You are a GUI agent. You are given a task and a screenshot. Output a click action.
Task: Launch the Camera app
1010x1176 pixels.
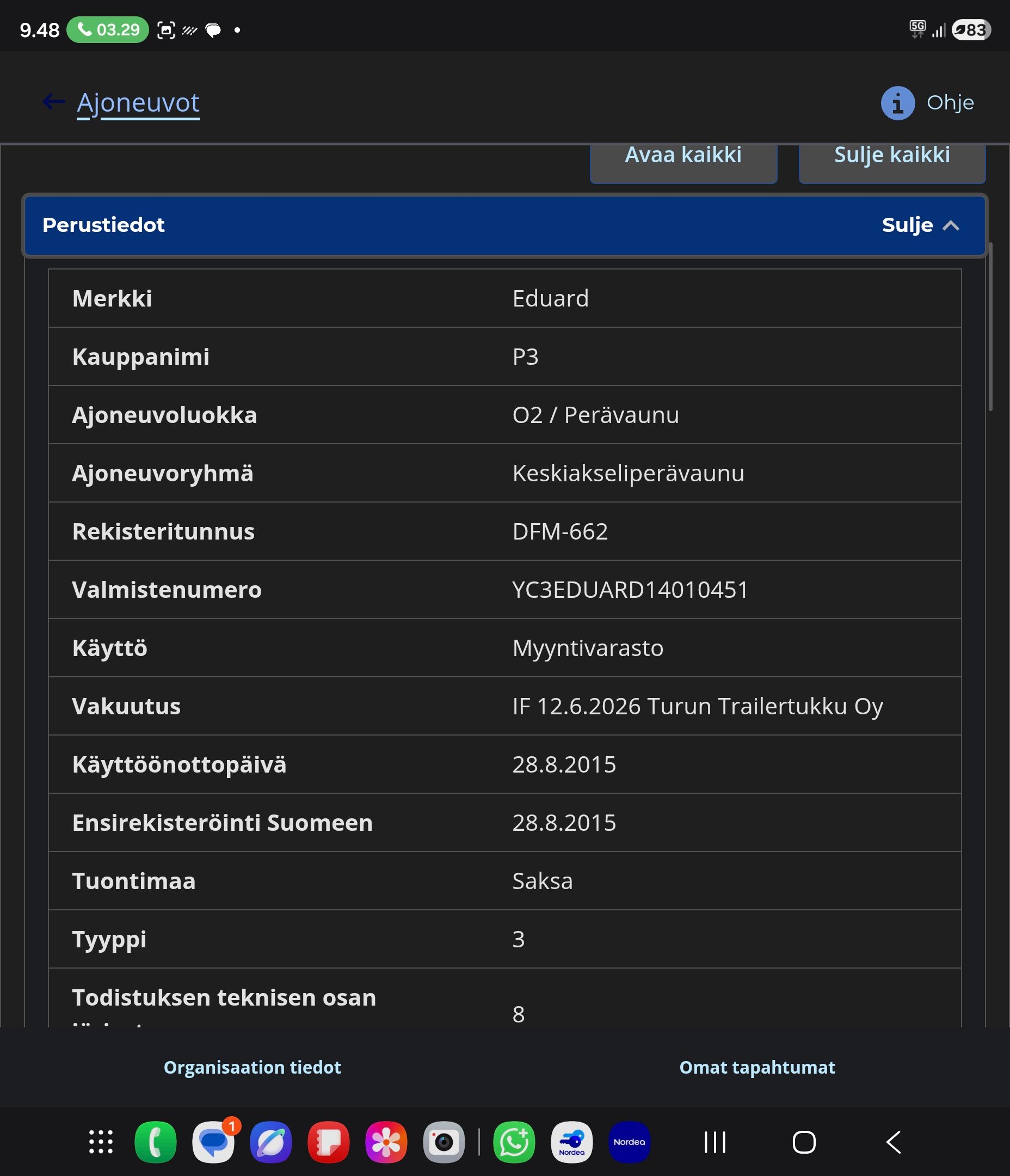click(x=444, y=1142)
